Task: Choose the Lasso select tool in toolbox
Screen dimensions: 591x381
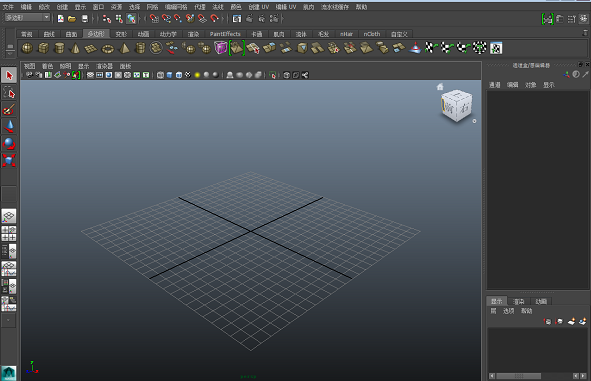Action: tap(9, 92)
